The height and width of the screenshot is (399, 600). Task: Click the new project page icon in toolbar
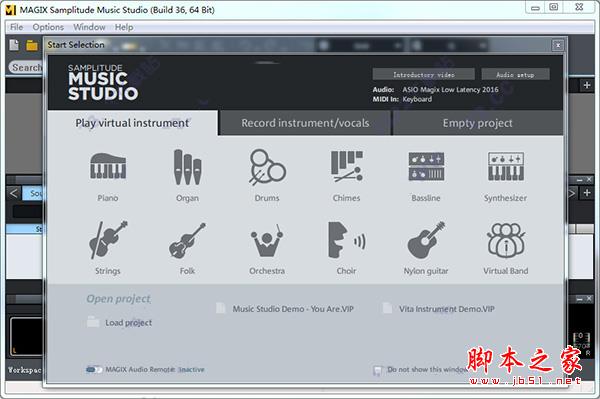[x=14, y=45]
